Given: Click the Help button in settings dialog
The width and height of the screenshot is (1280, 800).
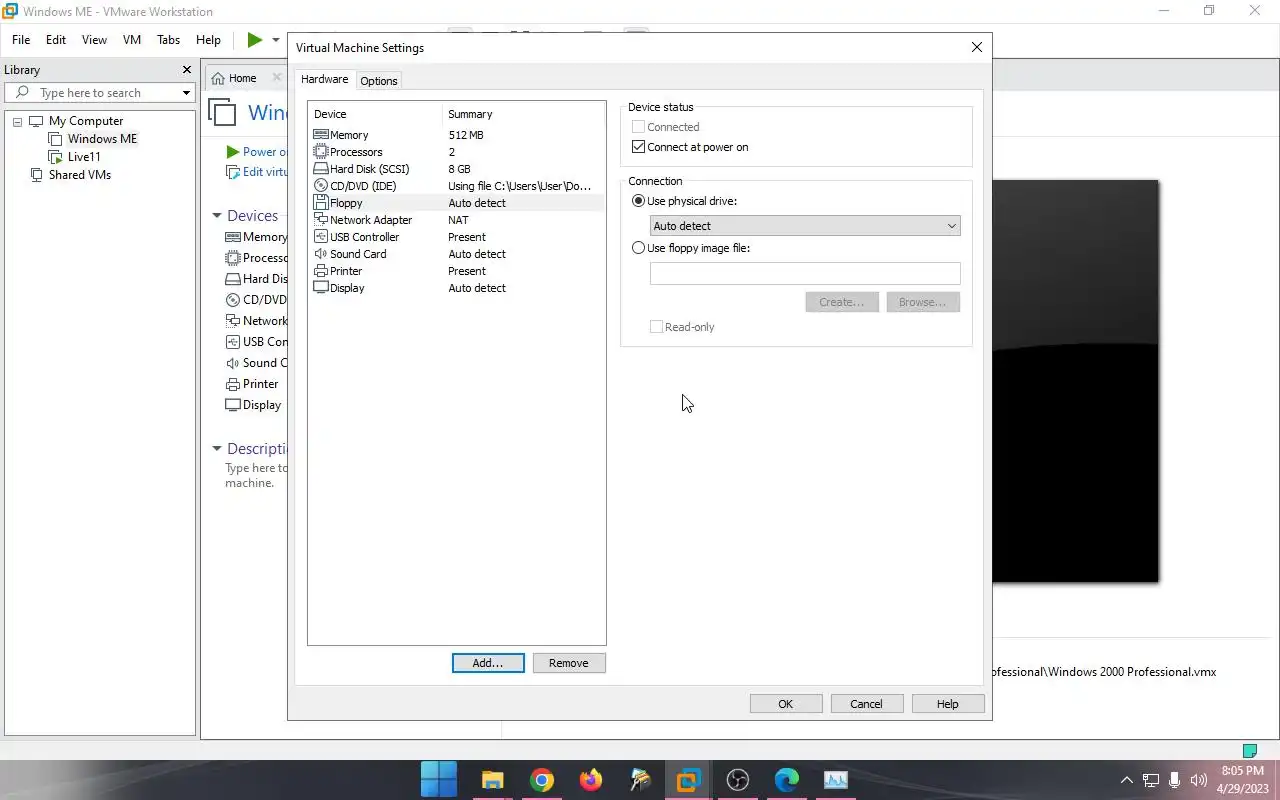Looking at the screenshot, I should 947,704.
